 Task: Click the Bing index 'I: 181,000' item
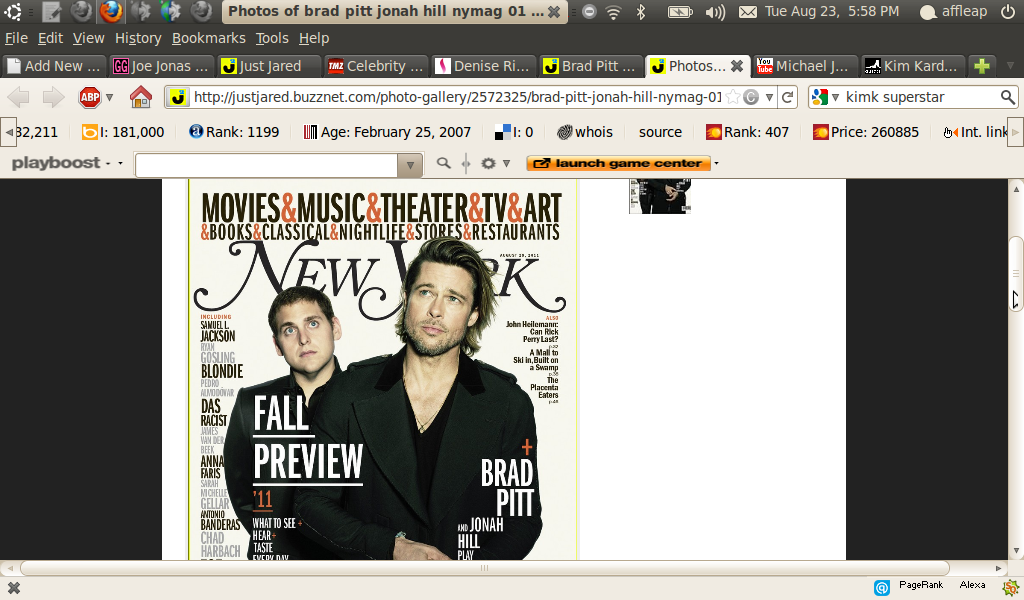[123, 133]
